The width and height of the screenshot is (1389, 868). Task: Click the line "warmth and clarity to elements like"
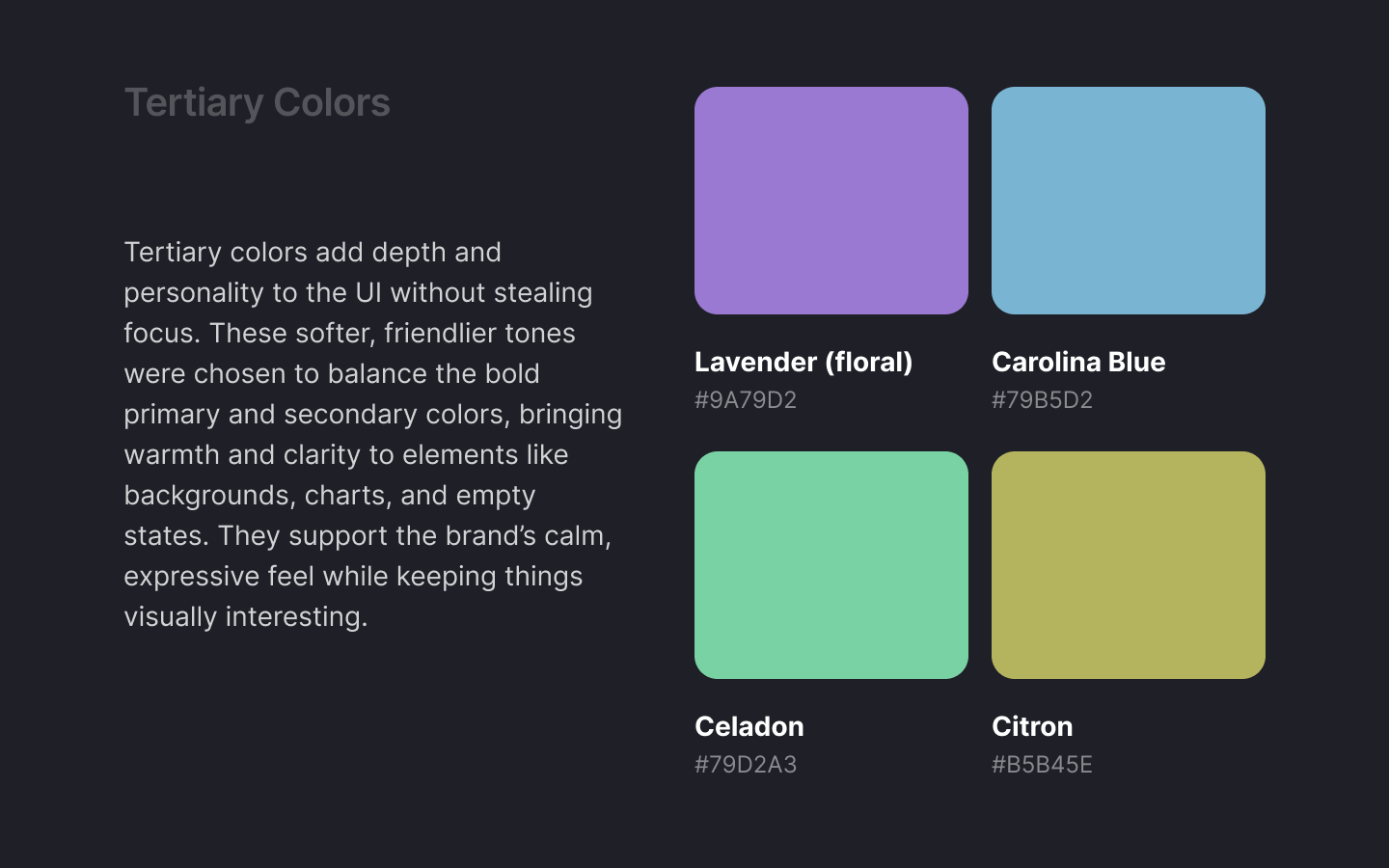[346, 455]
